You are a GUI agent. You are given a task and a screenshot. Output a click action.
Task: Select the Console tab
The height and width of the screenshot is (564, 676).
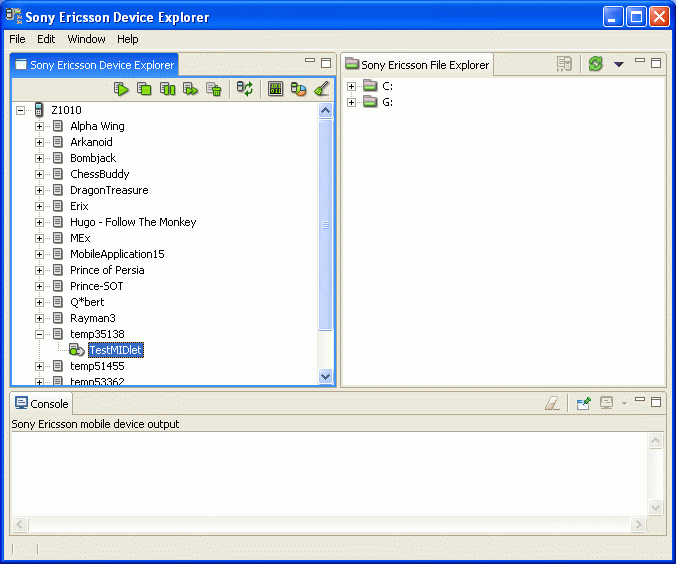click(x=41, y=404)
